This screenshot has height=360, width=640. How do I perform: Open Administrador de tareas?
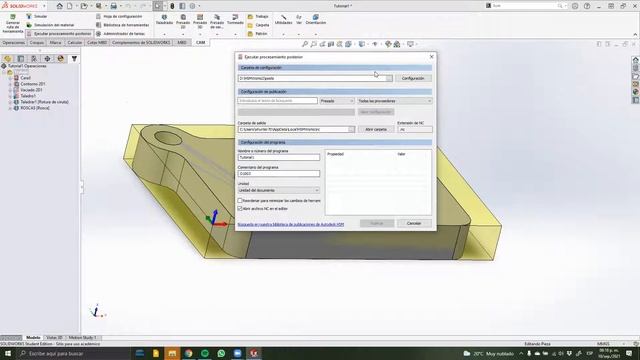tap(120, 34)
